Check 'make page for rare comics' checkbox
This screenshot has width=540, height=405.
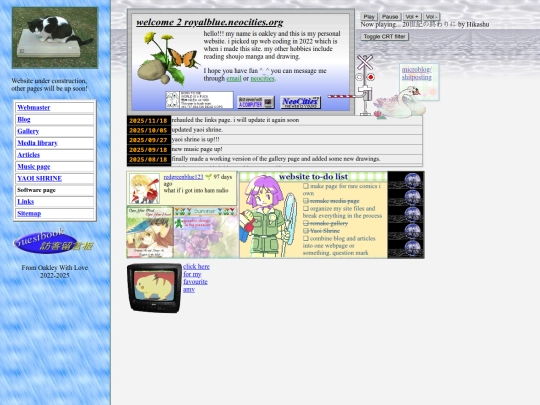[306, 186]
